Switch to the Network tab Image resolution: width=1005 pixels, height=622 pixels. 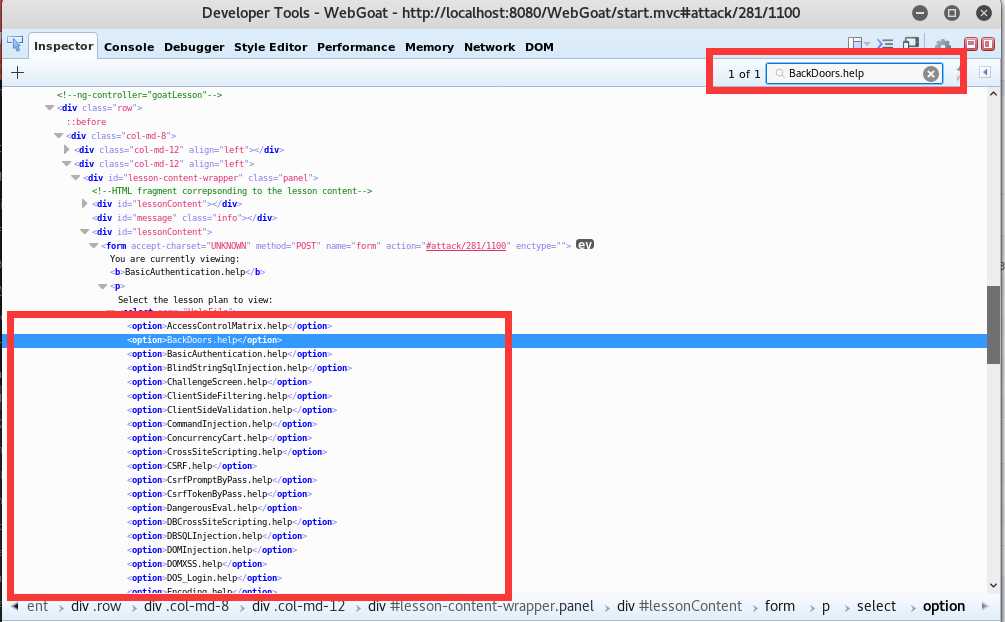click(x=490, y=47)
